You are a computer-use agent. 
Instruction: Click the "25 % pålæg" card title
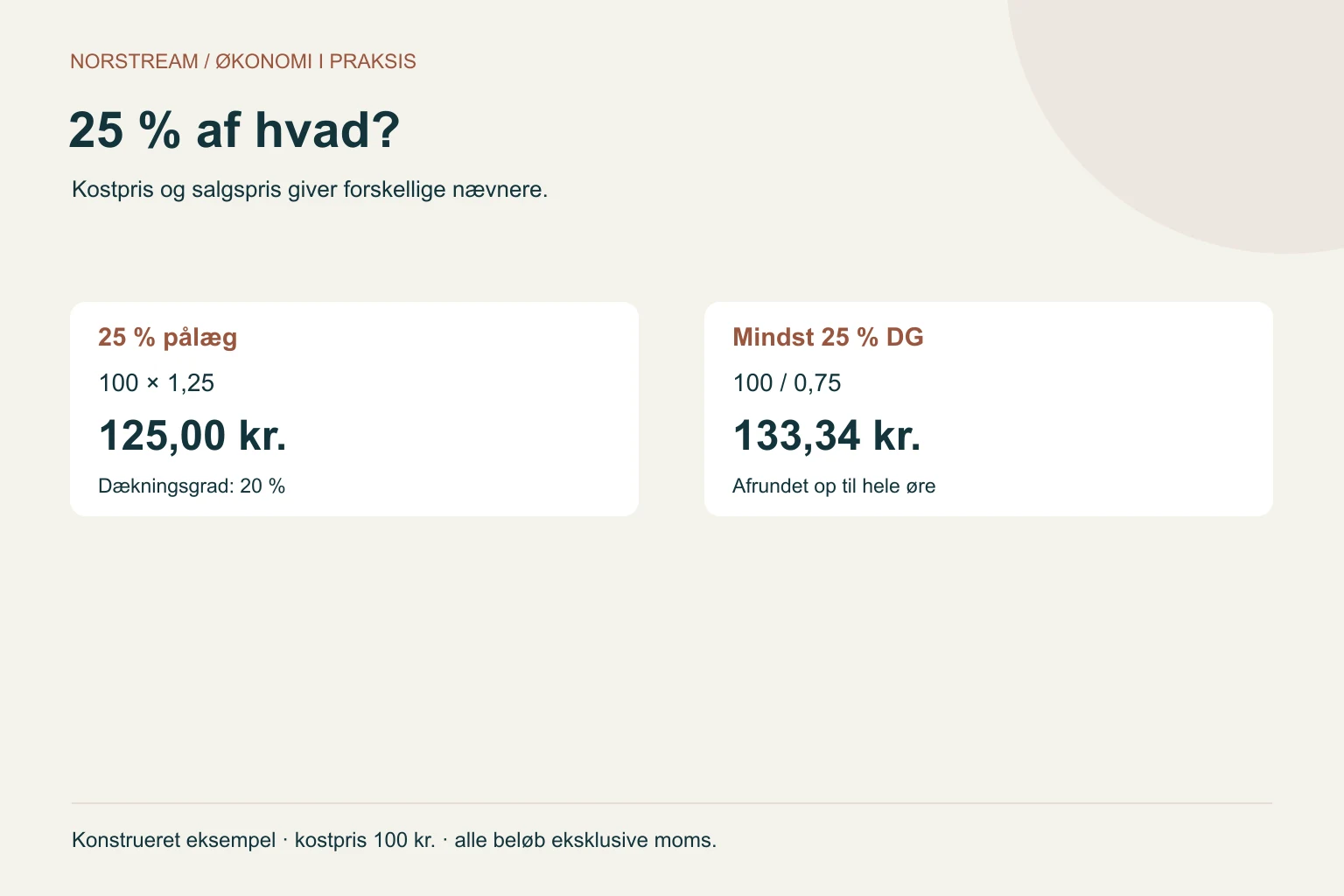(168, 337)
